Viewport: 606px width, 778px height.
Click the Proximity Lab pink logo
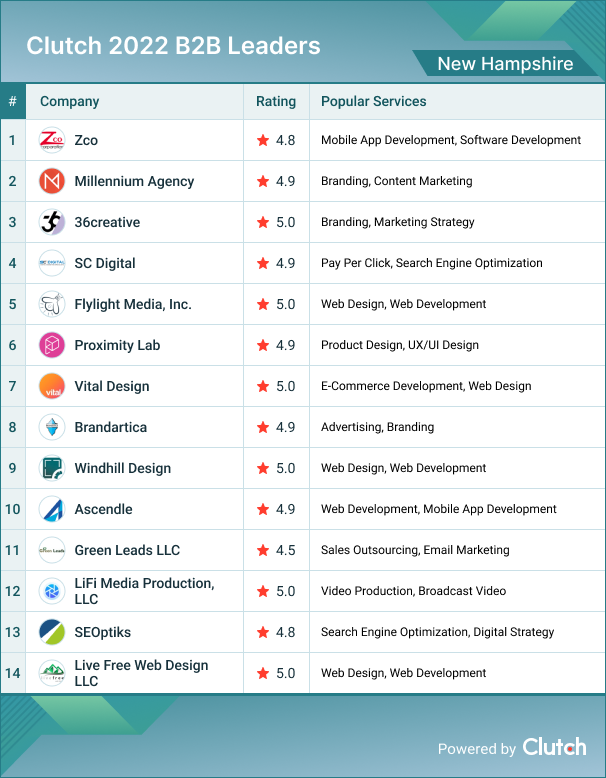click(x=52, y=345)
